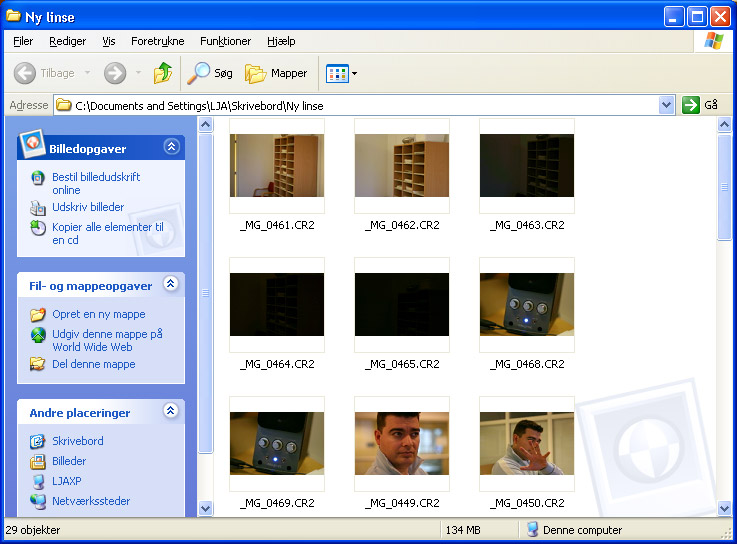Open the Foretrukne menu
This screenshot has height=544, width=737.
click(x=157, y=41)
